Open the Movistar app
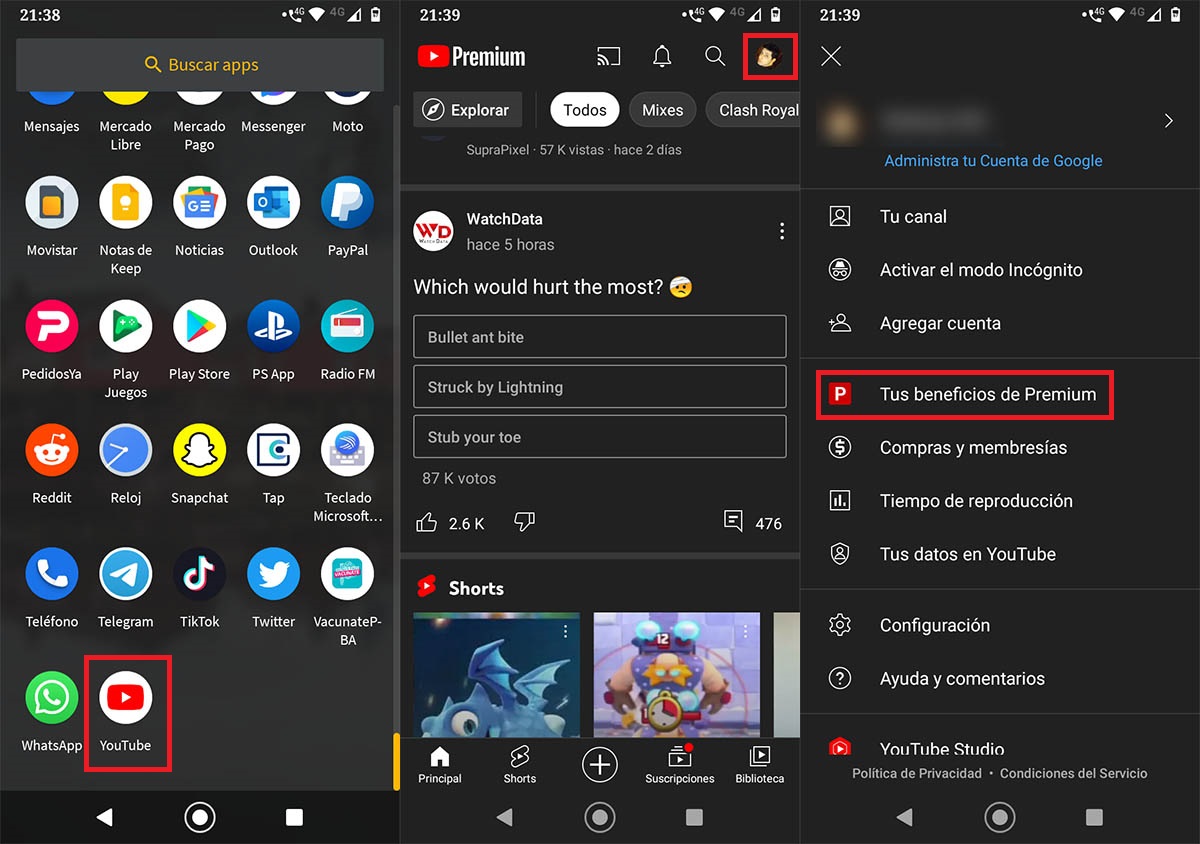Screen dimensions: 1200x844 [52, 203]
